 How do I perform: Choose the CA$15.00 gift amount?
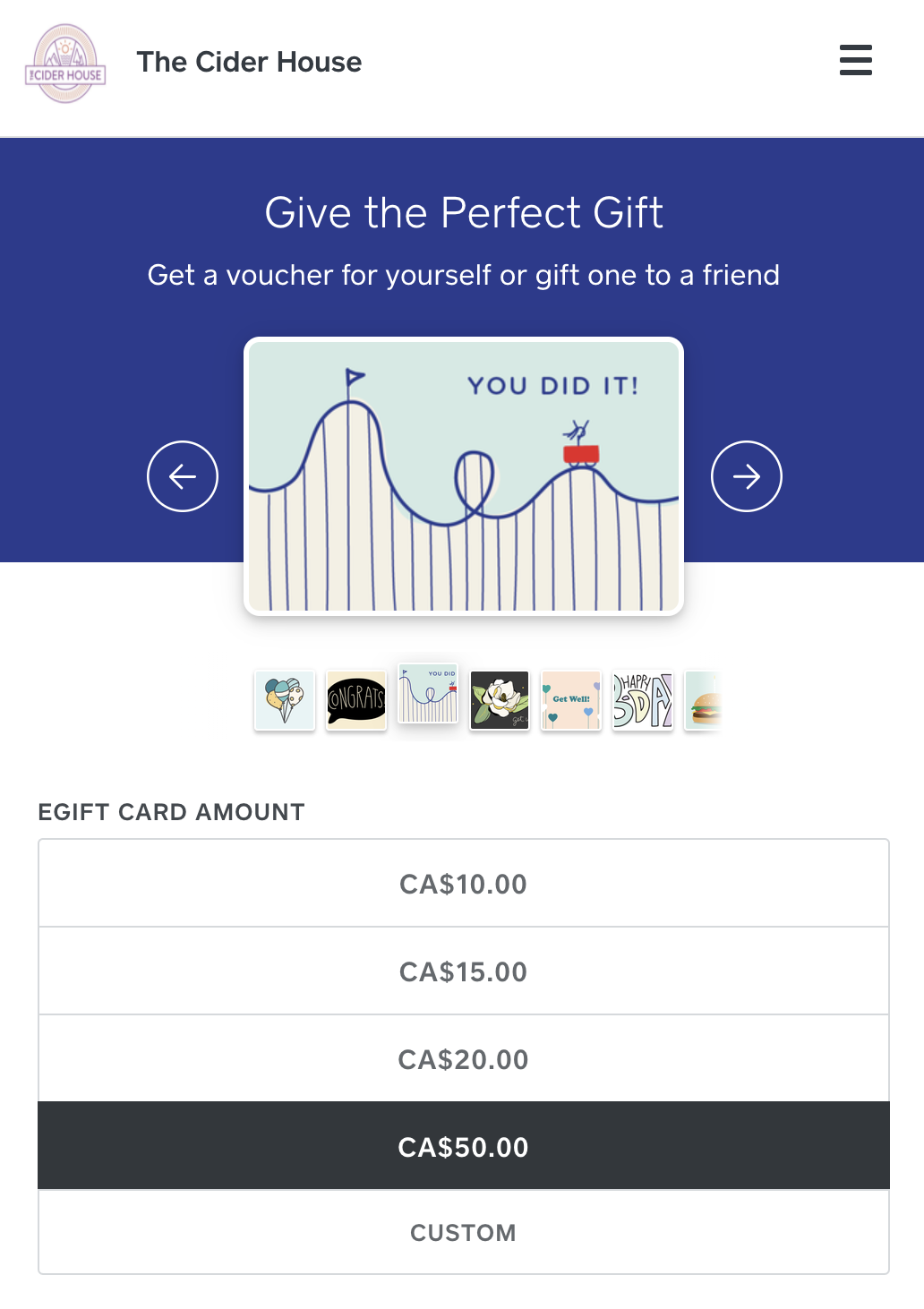[463, 971]
